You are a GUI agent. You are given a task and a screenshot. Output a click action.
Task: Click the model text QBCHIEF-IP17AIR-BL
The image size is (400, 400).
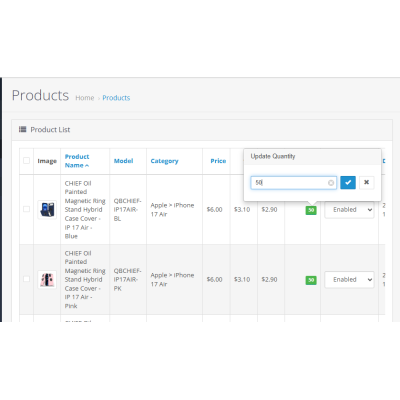click(127, 210)
